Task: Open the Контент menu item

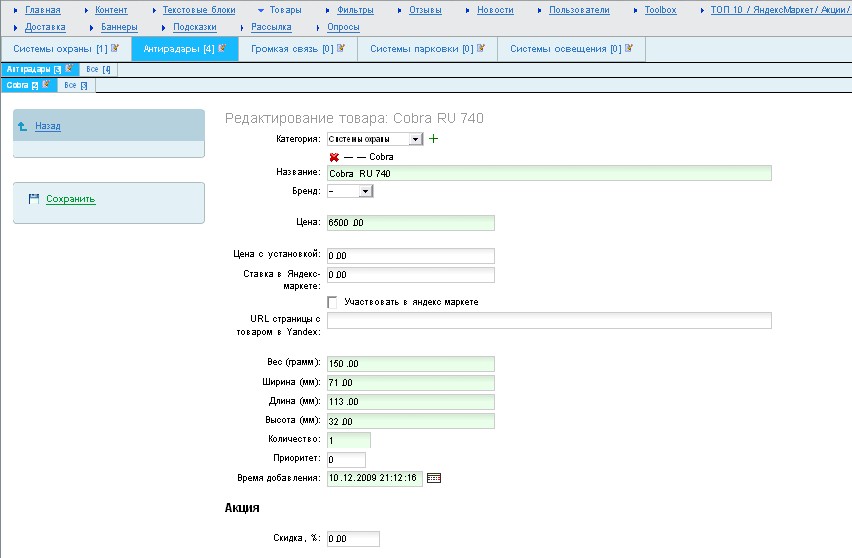Action: [x=111, y=10]
